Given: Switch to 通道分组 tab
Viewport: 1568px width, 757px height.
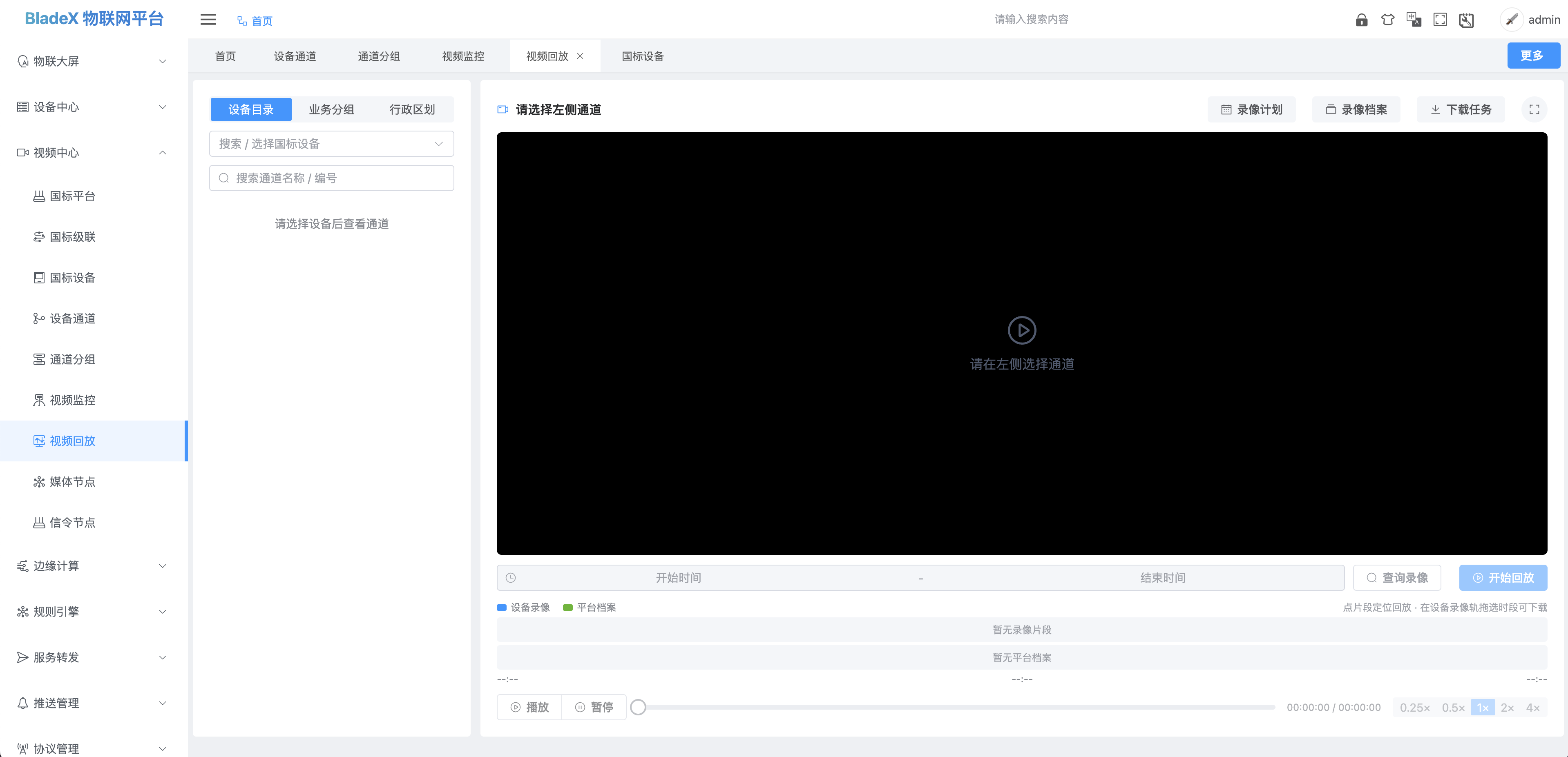Looking at the screenshot, I should 379,56.
